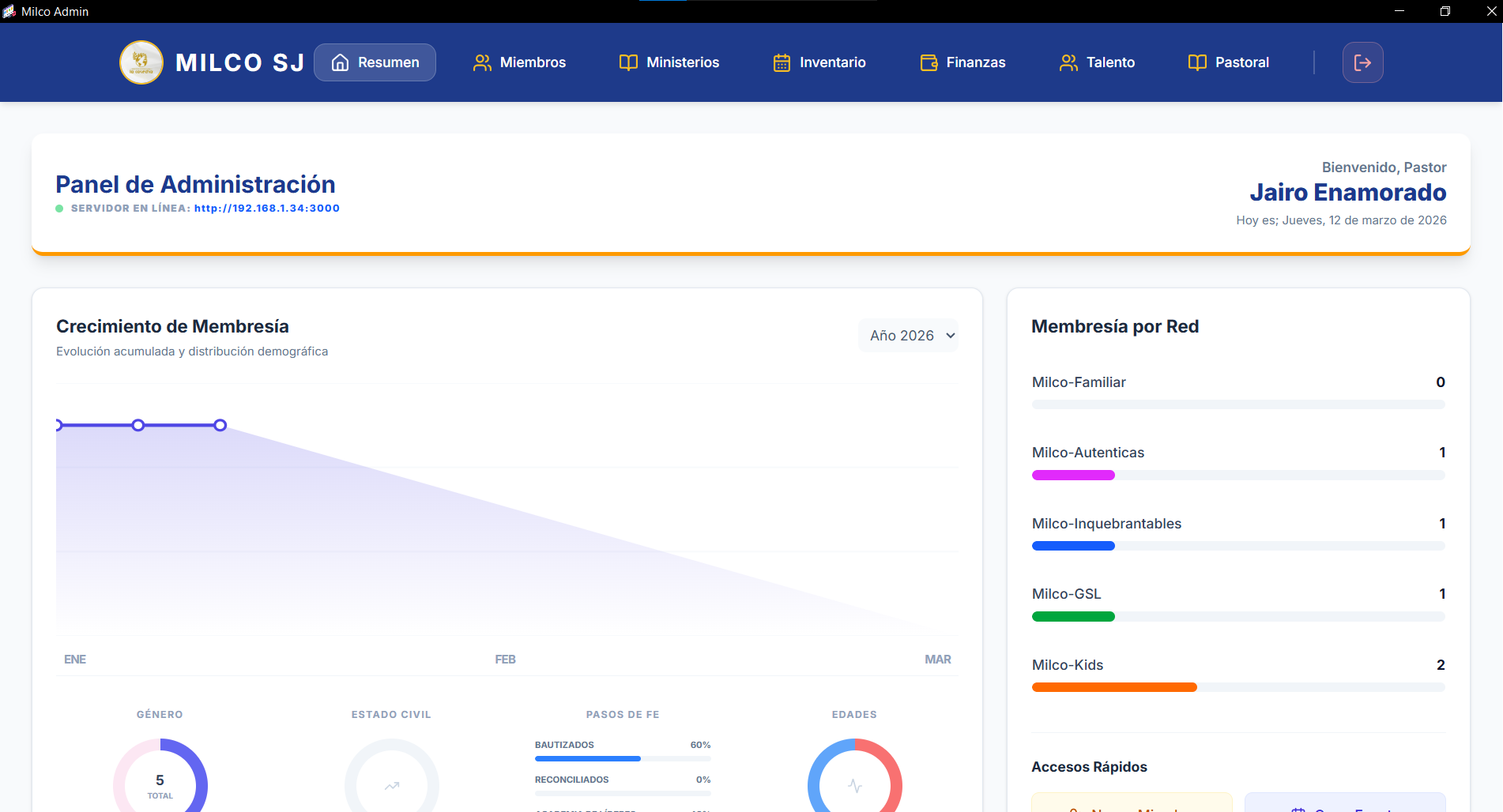Collapse the Membresía por Red panel
1503x812 pixels.
(x=1115, y=326)
